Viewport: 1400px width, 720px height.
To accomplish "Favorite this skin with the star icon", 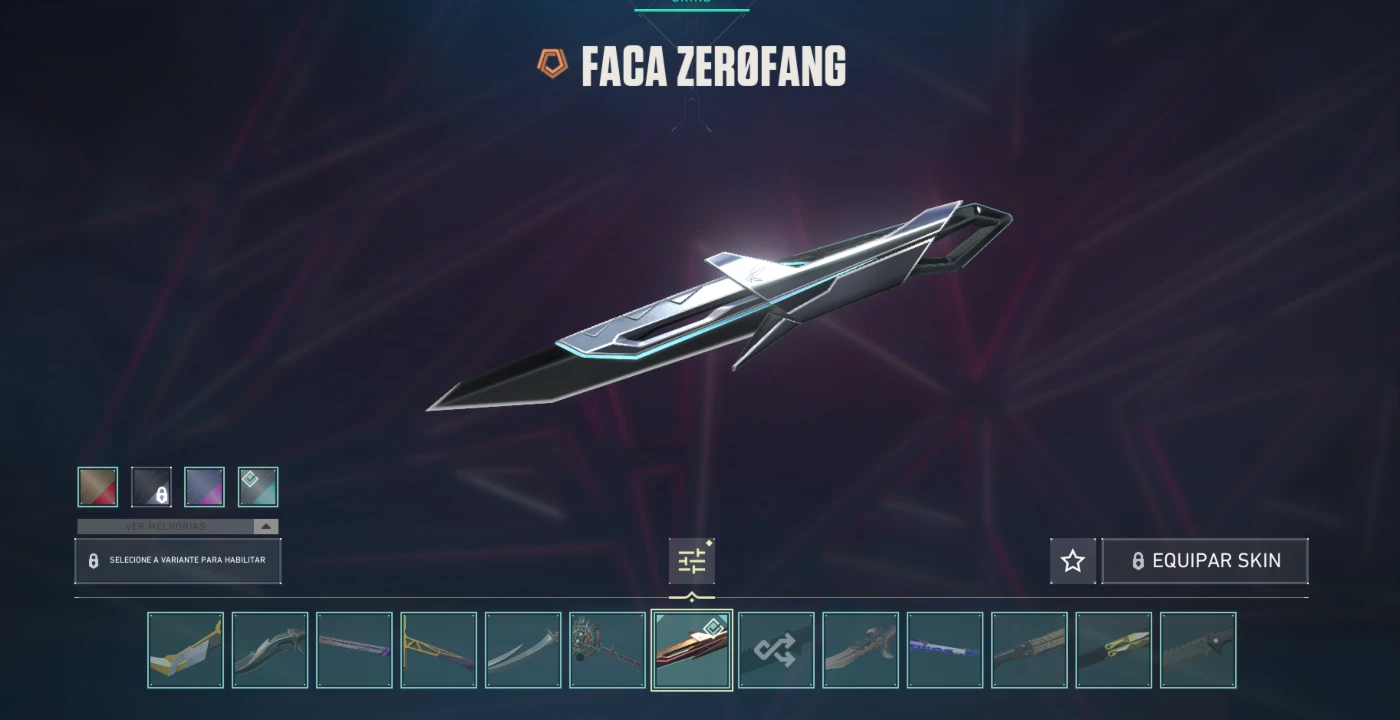I will click(1073, 561).
